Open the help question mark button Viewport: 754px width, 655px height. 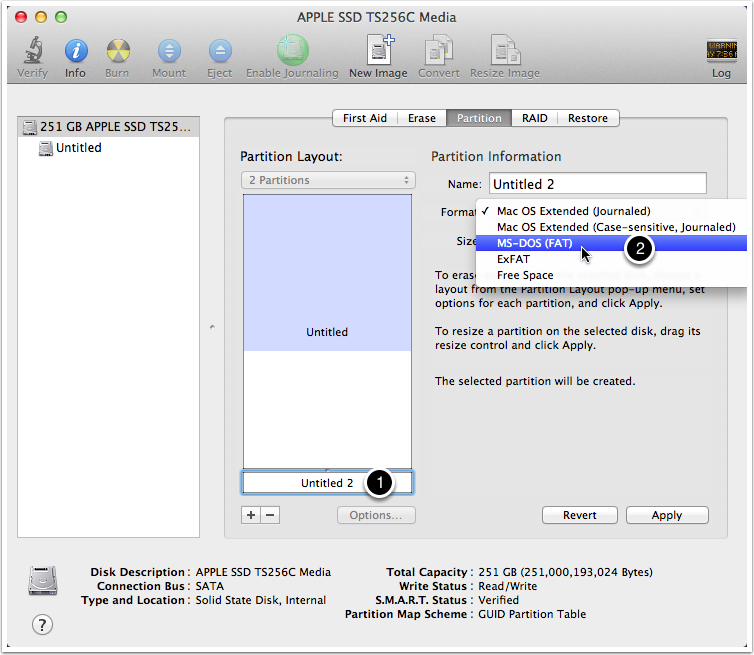[42, 625]
